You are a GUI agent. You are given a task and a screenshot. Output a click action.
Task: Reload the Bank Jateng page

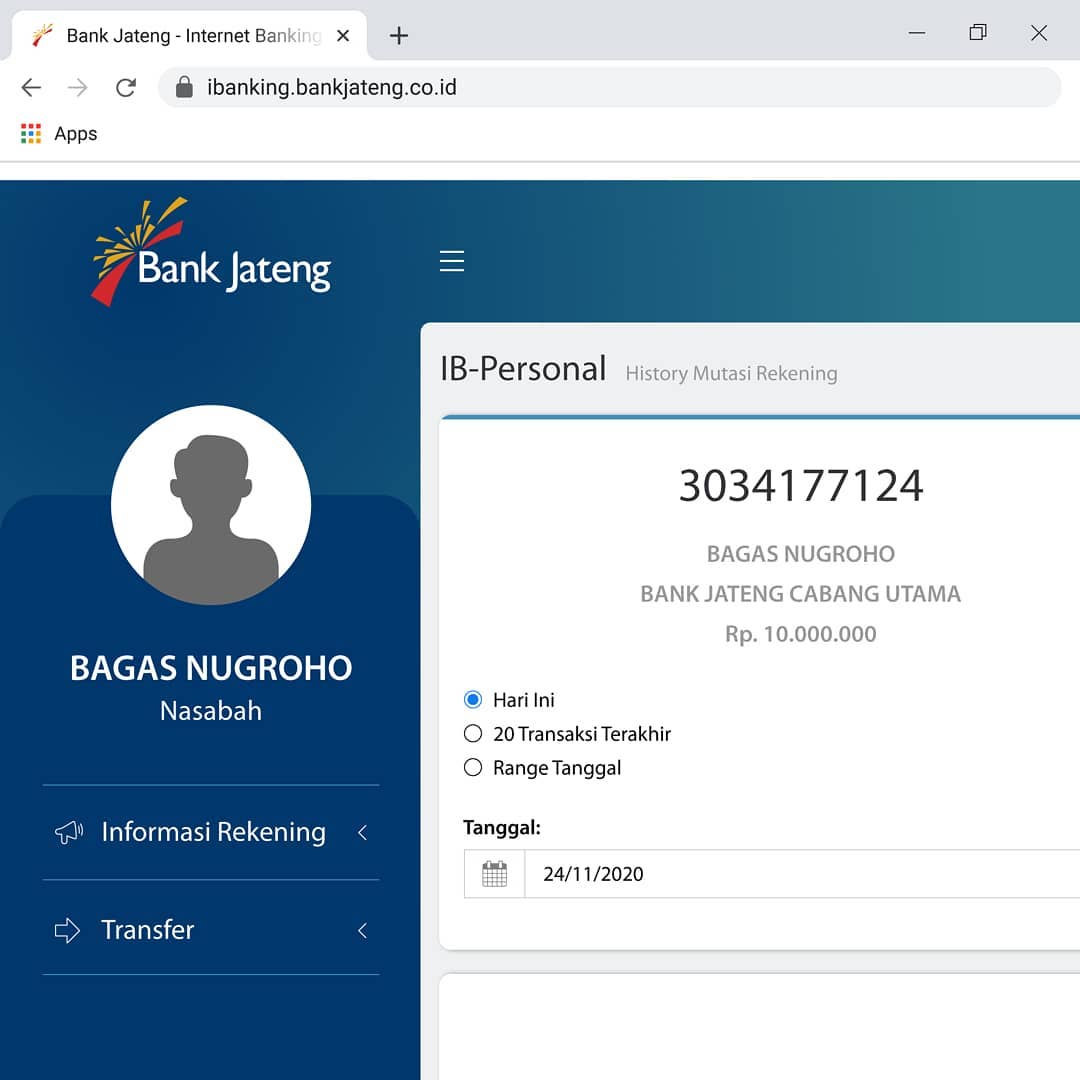click(x=125, y=87)
